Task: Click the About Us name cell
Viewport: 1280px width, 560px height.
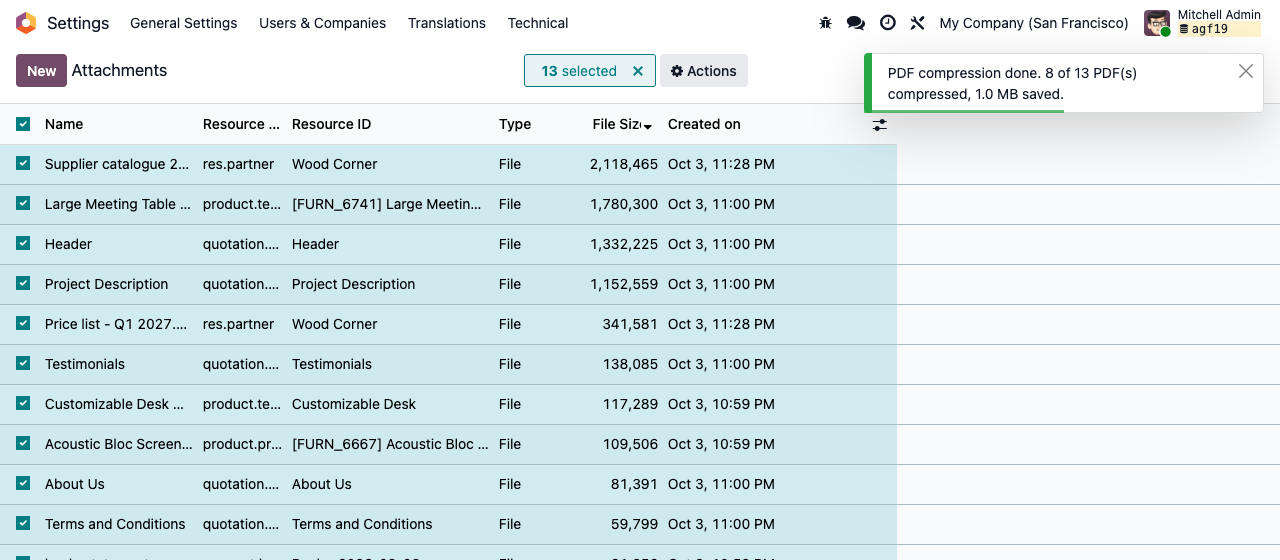Action: point(74,484)
